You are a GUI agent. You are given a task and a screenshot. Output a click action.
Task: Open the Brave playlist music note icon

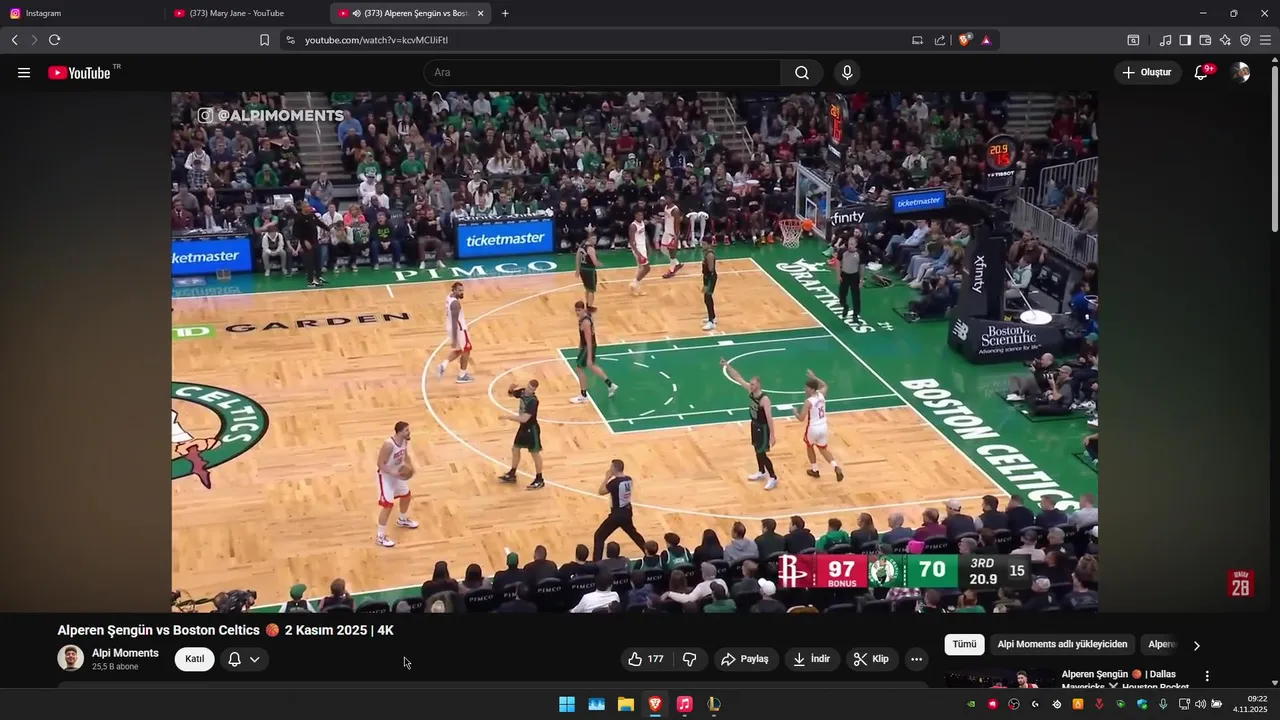tap(1165, 40)
